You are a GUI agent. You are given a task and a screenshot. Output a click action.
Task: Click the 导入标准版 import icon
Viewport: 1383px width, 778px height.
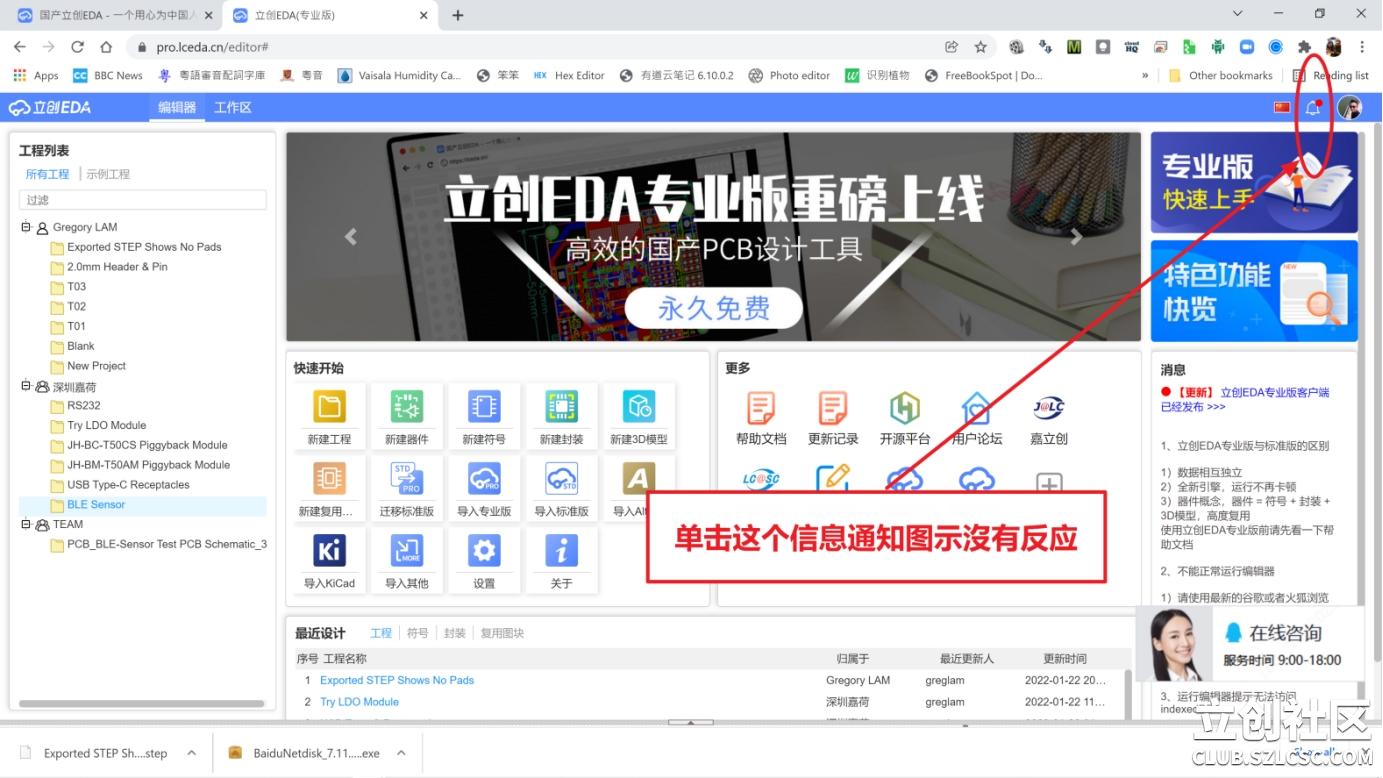561,479
